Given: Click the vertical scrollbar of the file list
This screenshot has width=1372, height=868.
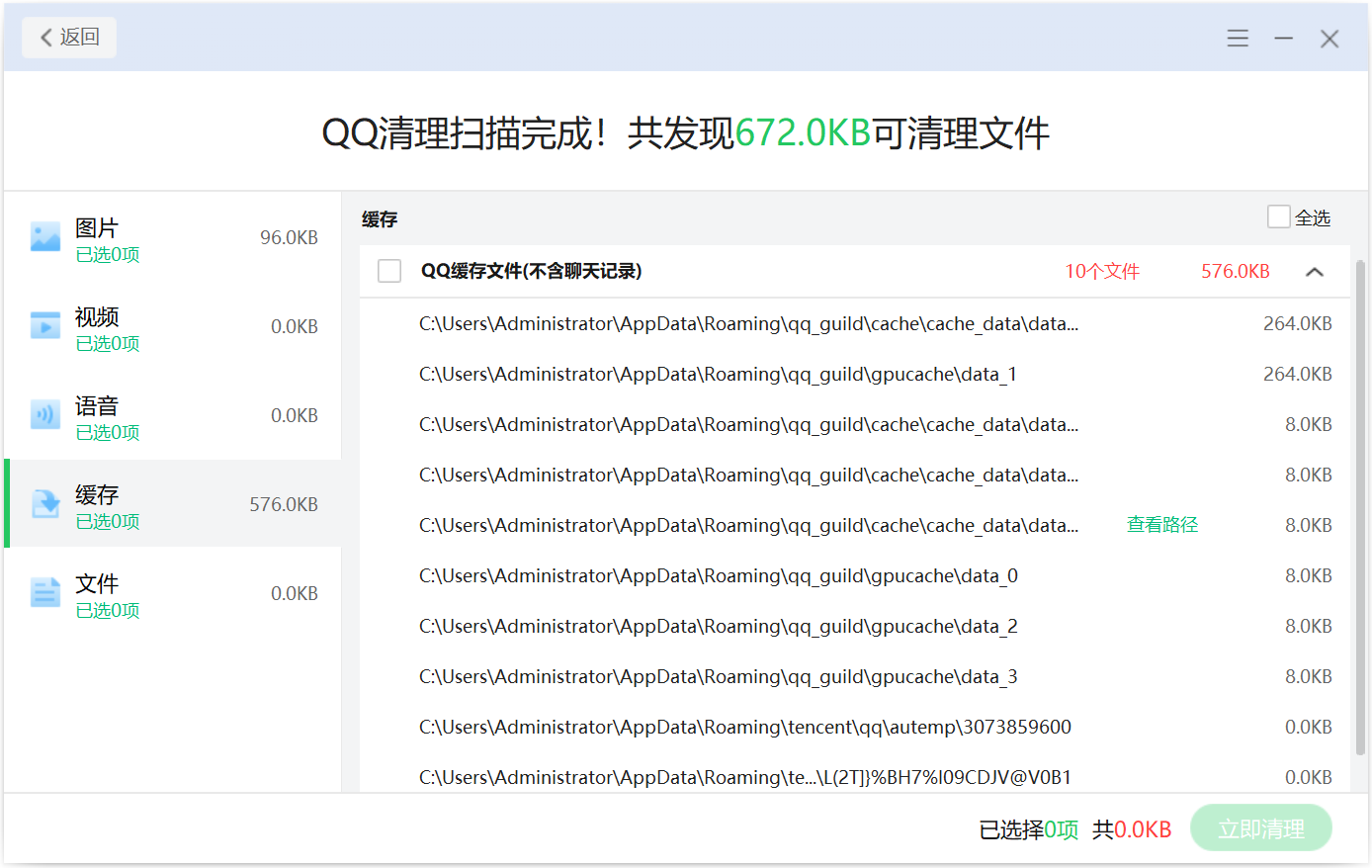Looking at the screenshot, I should click(x=1360, y=508).
